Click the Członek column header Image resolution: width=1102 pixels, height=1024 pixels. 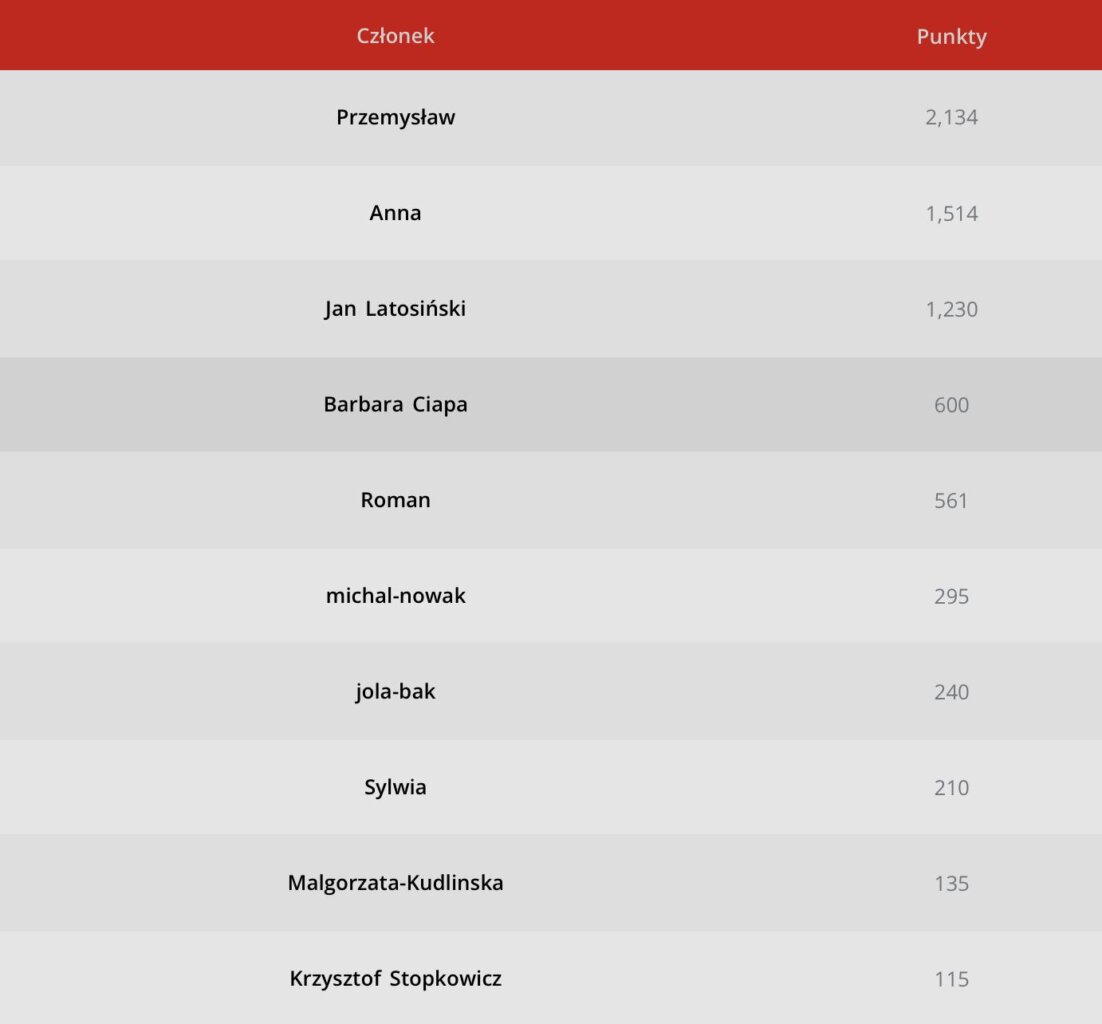coord(395,36)
